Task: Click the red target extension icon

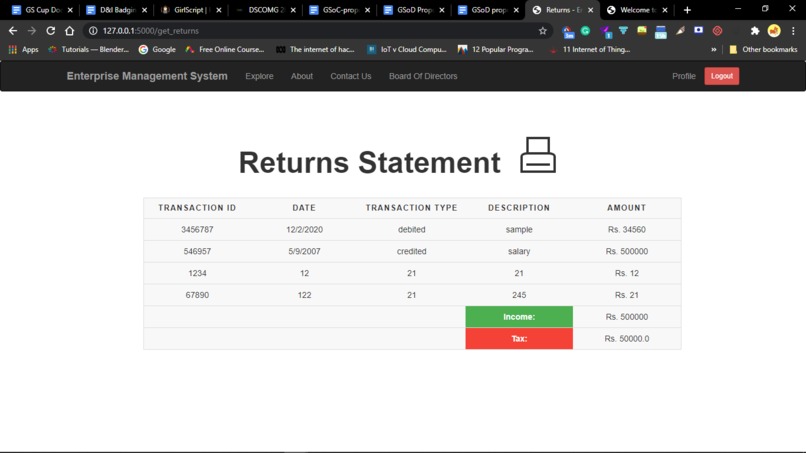Action: pyautogui.click(x=717, y=31)
